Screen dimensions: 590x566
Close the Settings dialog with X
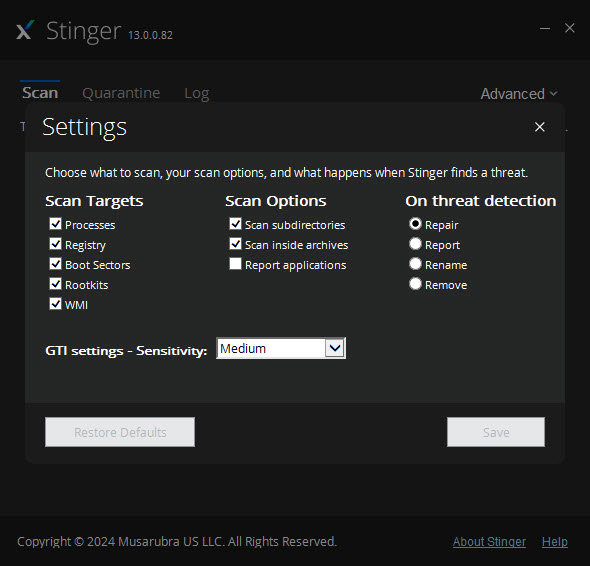[540, 127]
